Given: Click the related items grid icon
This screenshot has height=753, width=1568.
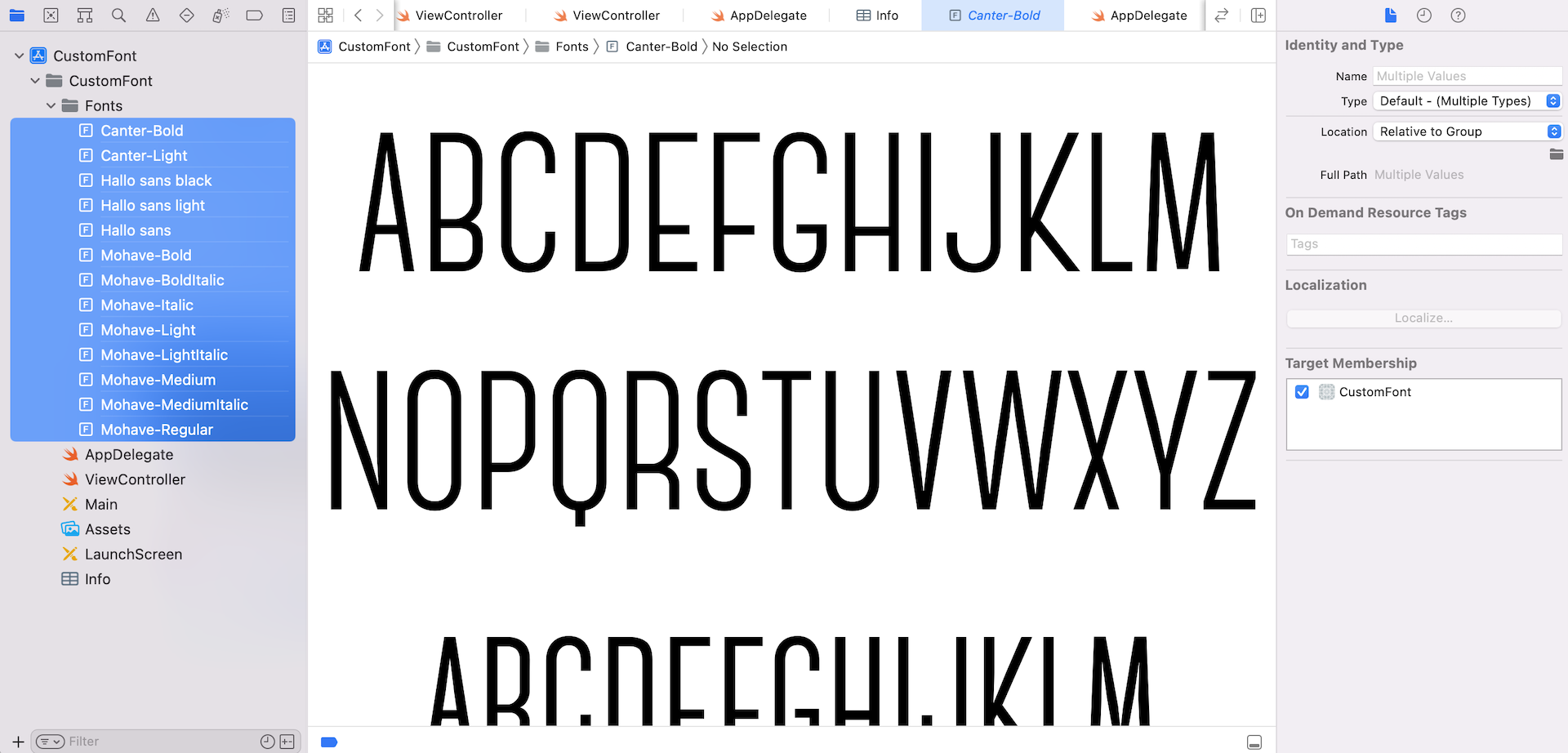Looking at the screenshot, I should (x=325, y=16).
